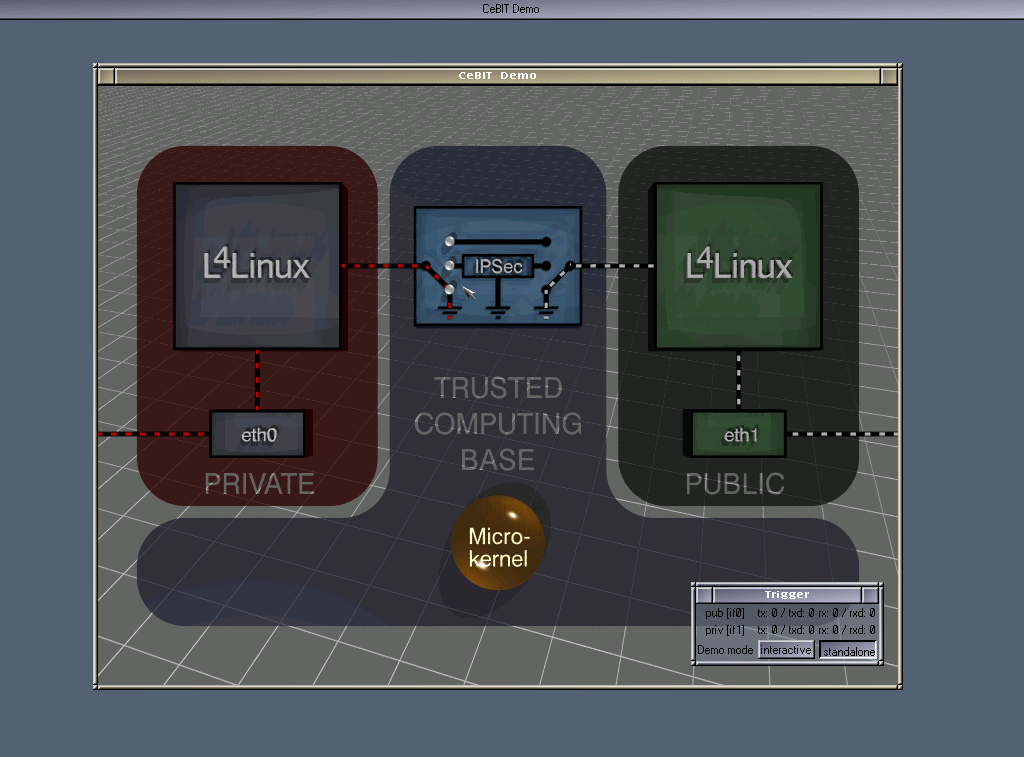Screen dimensions: 1024x757
Task: Click the IPSec label box
Action: point(498,266)
